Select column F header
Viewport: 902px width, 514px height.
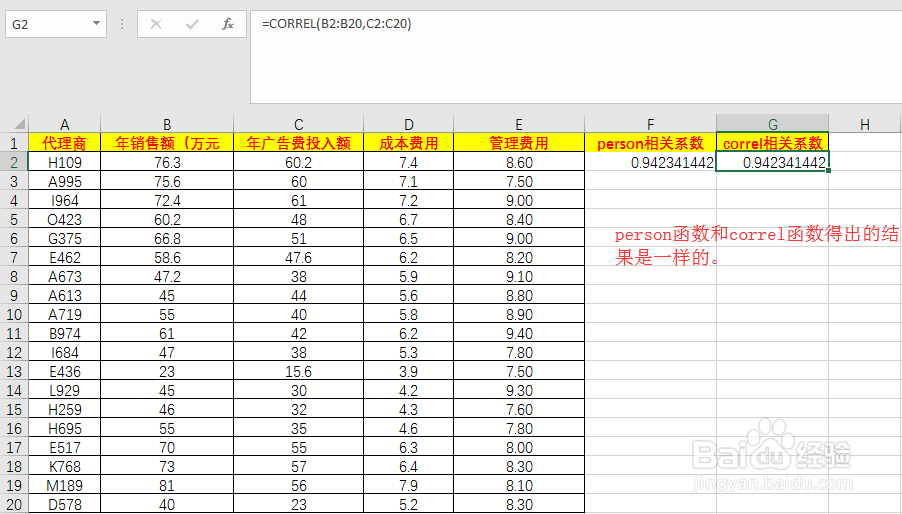coord(651,124)
